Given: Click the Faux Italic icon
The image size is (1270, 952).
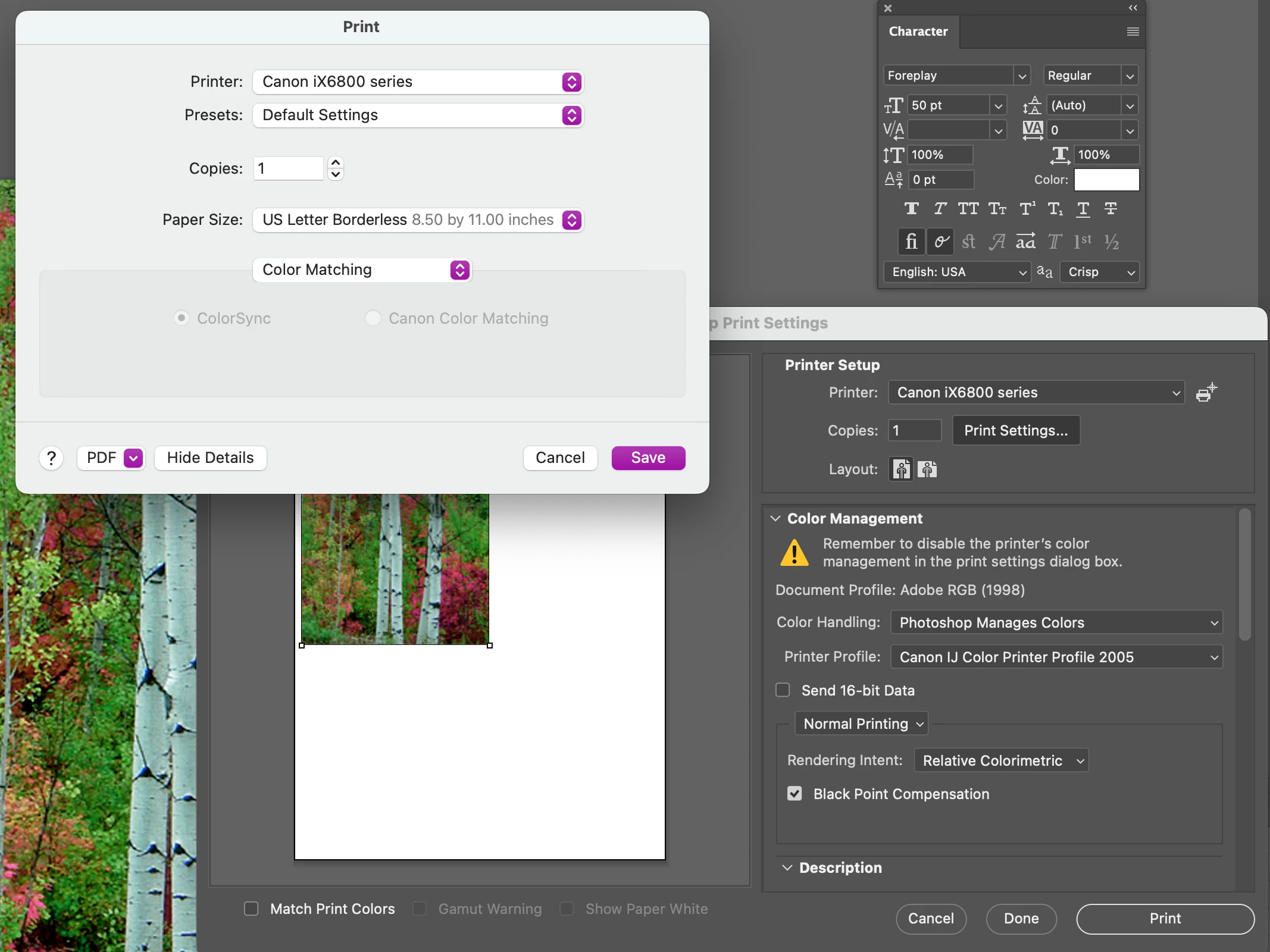Looking at the screenshot, I should click(940, 209).
